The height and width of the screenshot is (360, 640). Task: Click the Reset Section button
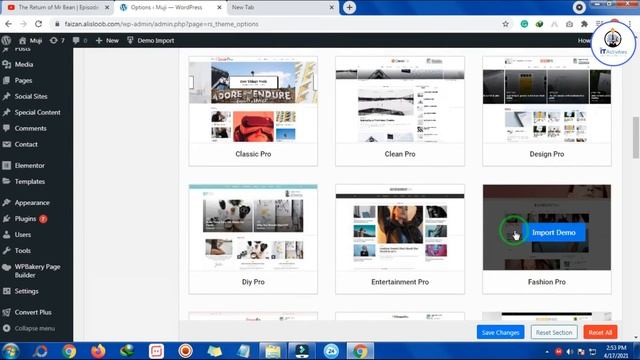pyautogui.click(x=554, y=332)
